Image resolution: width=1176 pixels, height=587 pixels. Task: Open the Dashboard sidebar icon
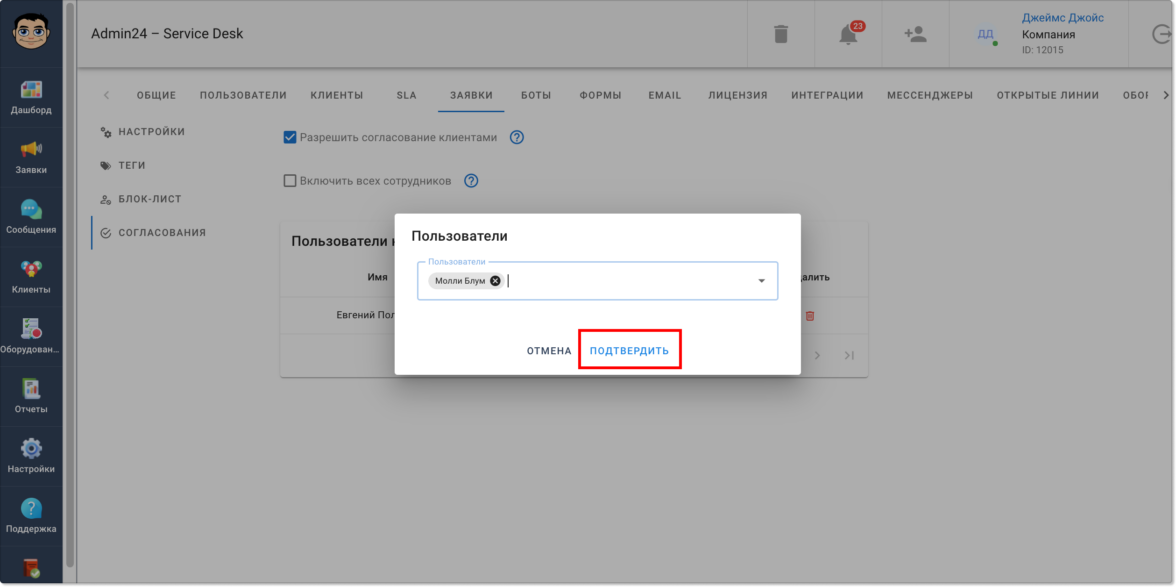pos(31,90)
